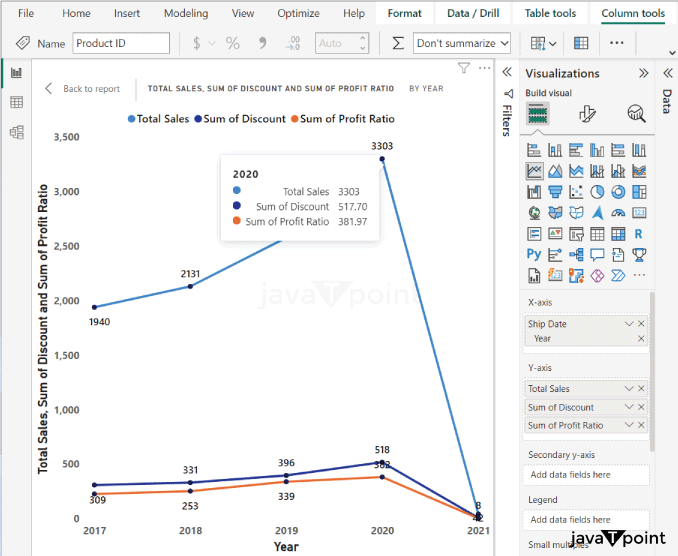Image resolution: width=678 pixels, height=556 pixels.
Task: Remove Sum of Profit Ratio from Y-axis
Action: 641,425
